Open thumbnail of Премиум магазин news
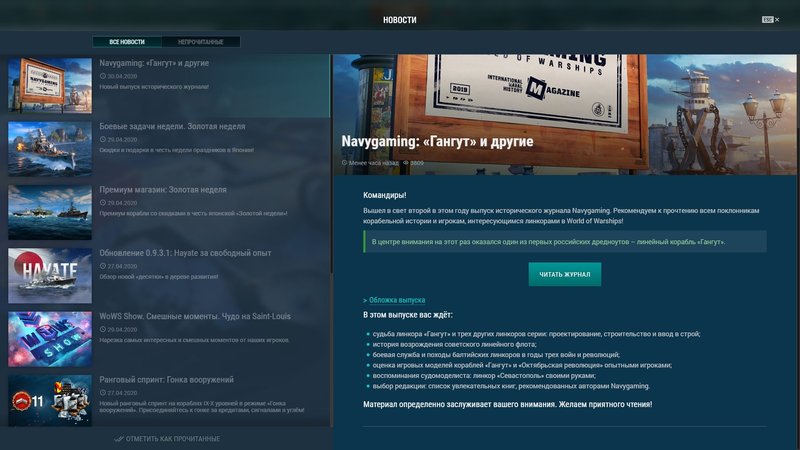 point(50,212)
